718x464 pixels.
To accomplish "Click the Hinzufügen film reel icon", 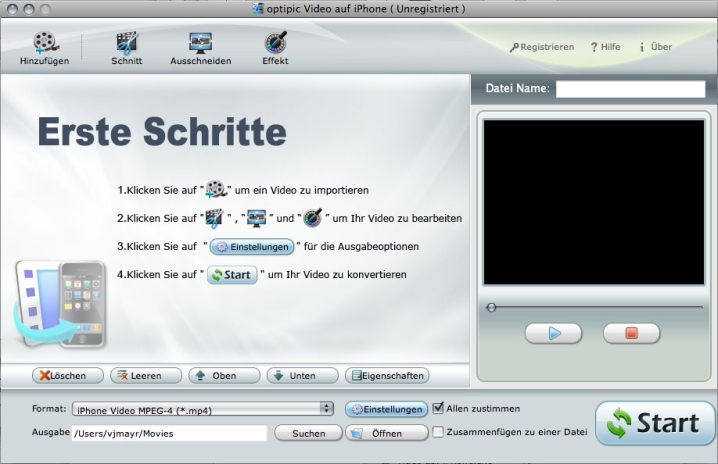I will pos(45,42).
